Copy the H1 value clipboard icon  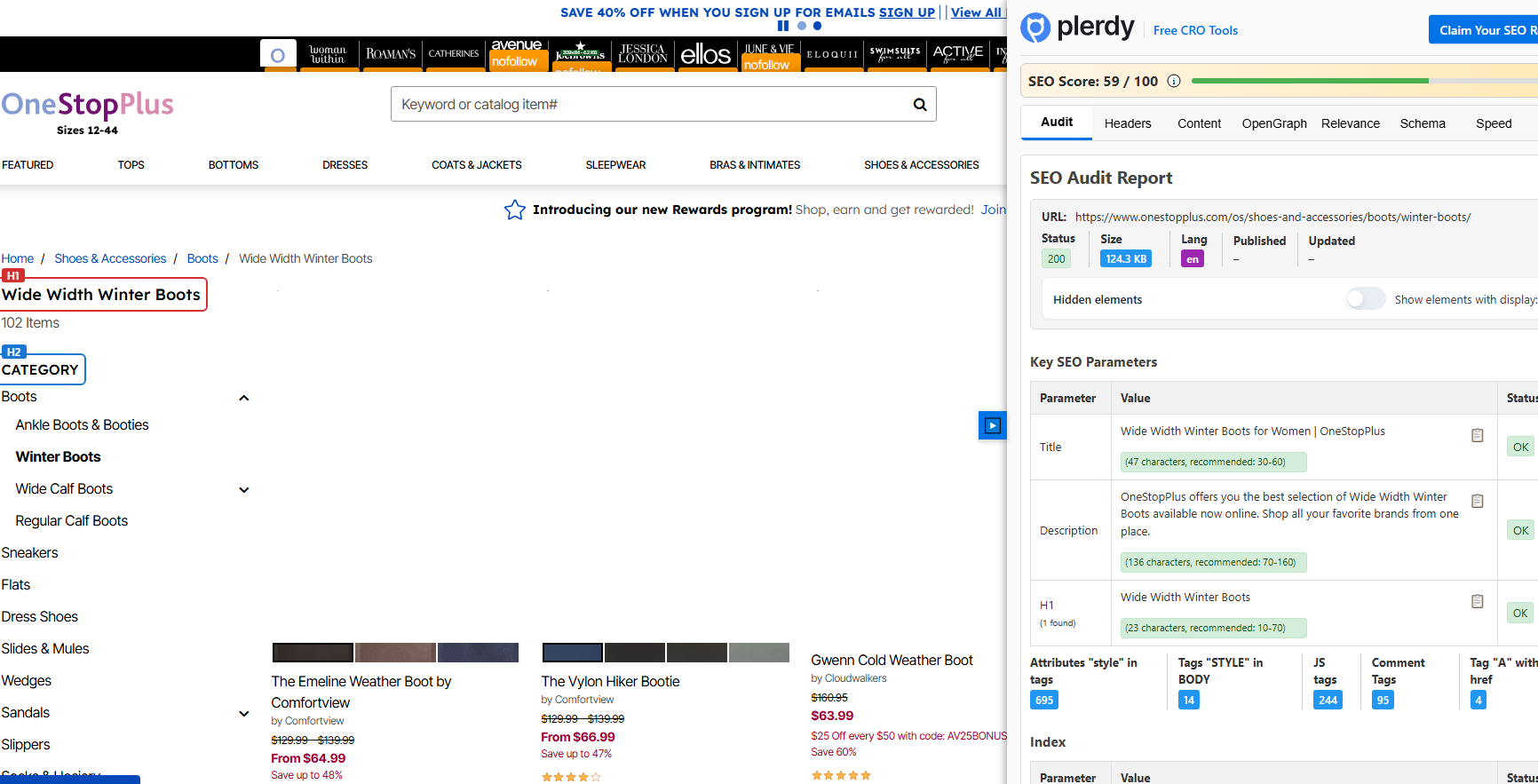point(1478,601)
